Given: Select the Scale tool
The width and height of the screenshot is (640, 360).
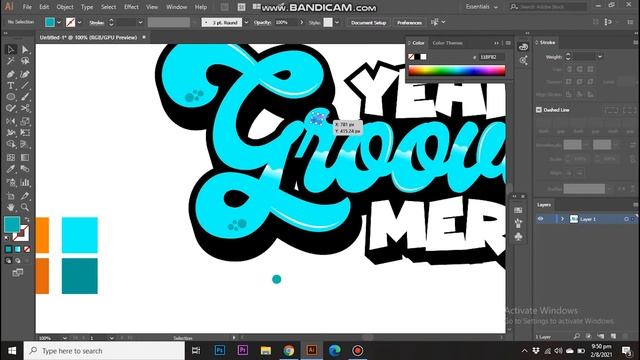Looking at the screenshot, I should (25, 121).
